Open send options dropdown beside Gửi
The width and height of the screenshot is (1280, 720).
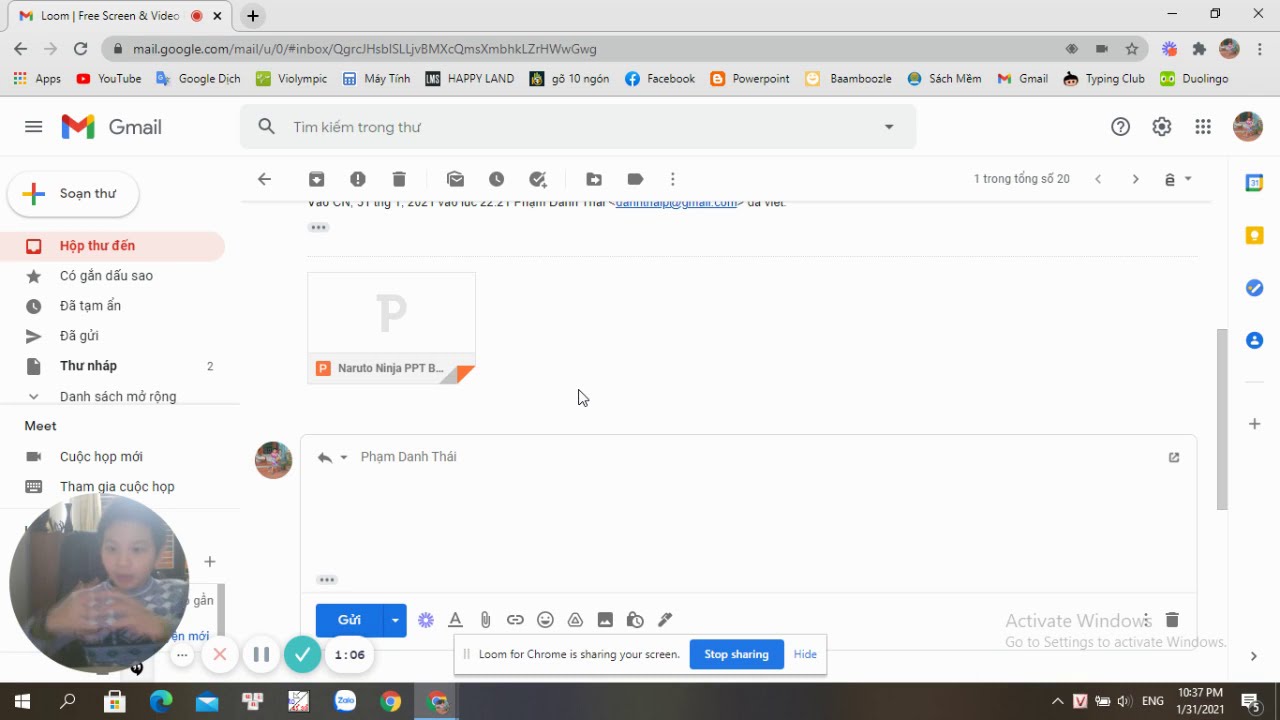[x=395, y=620]
